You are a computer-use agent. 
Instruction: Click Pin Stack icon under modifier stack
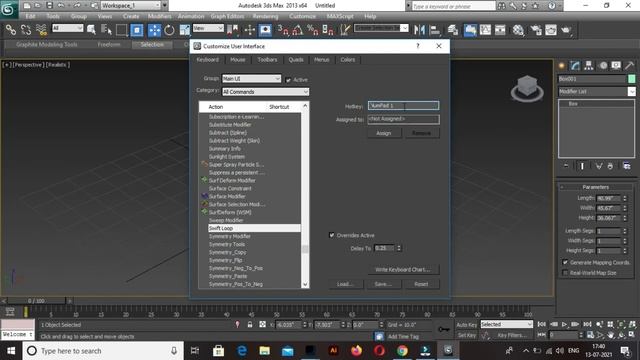(x=566, y=166)
